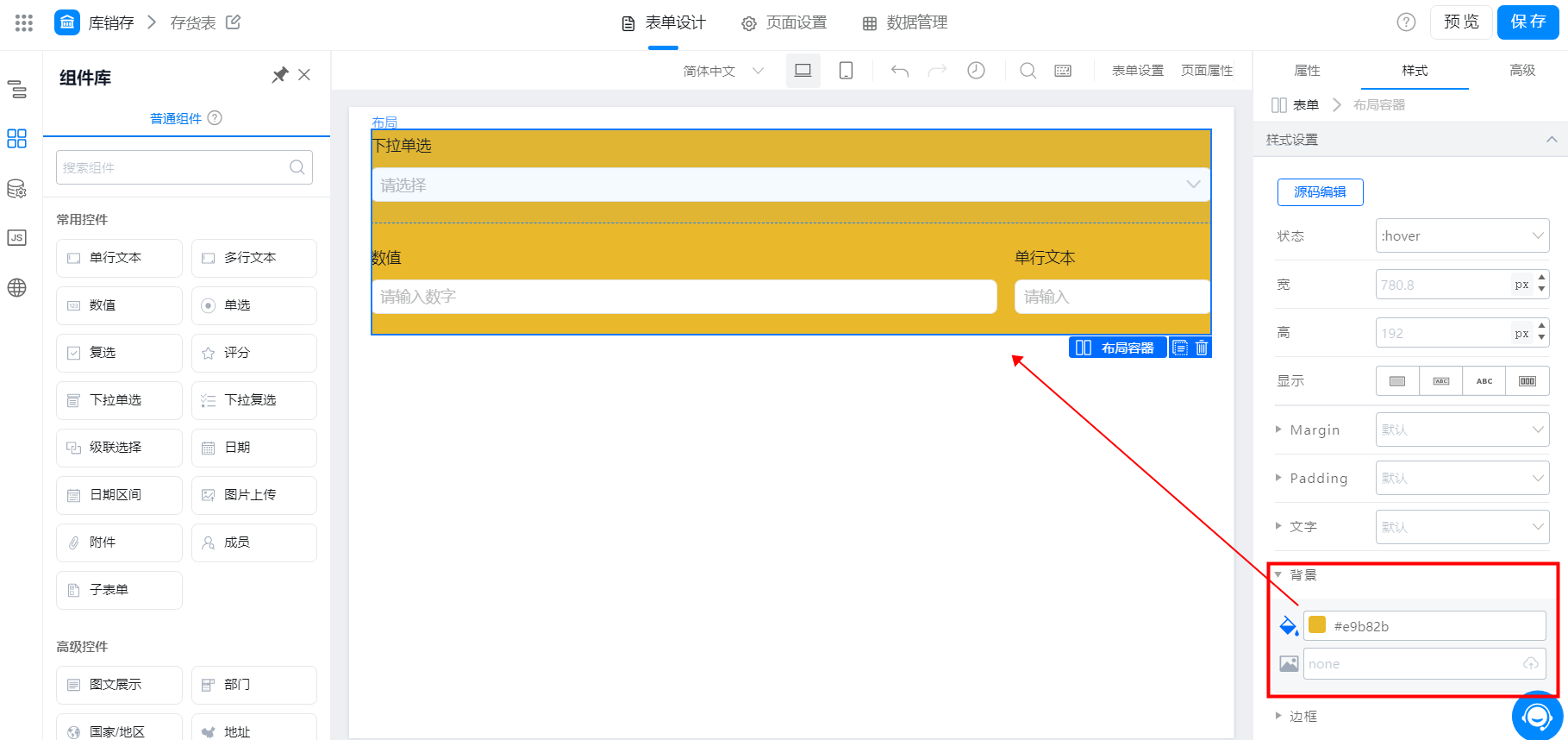1568x740 pixels.
Task: Open the 简体中文 language dropdown
Action: tap(723, 71)
